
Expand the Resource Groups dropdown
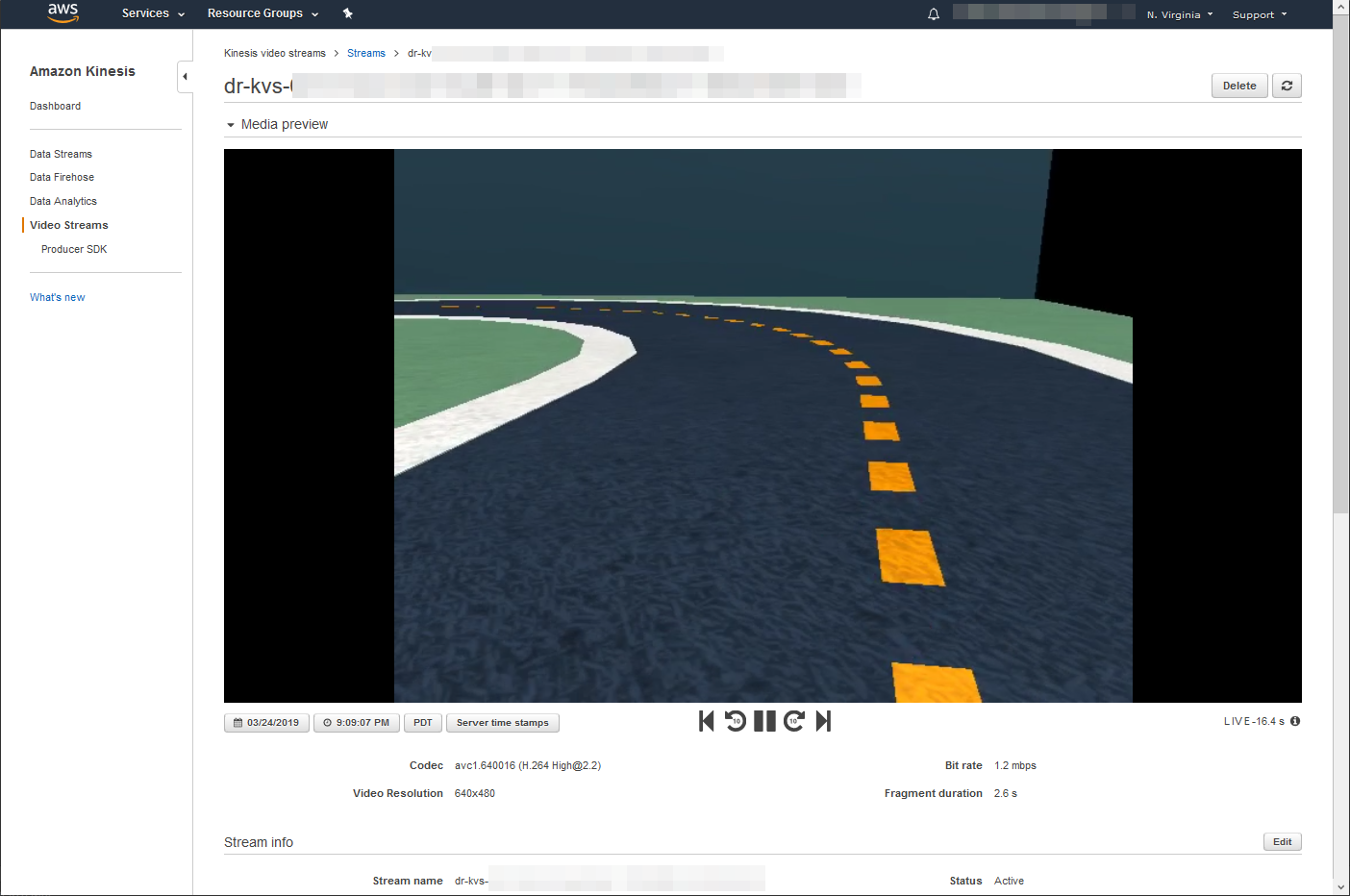point(262,13)
